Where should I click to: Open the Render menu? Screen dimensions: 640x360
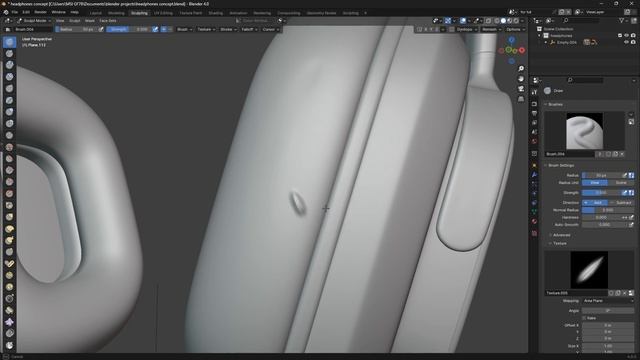coord(40,12)
